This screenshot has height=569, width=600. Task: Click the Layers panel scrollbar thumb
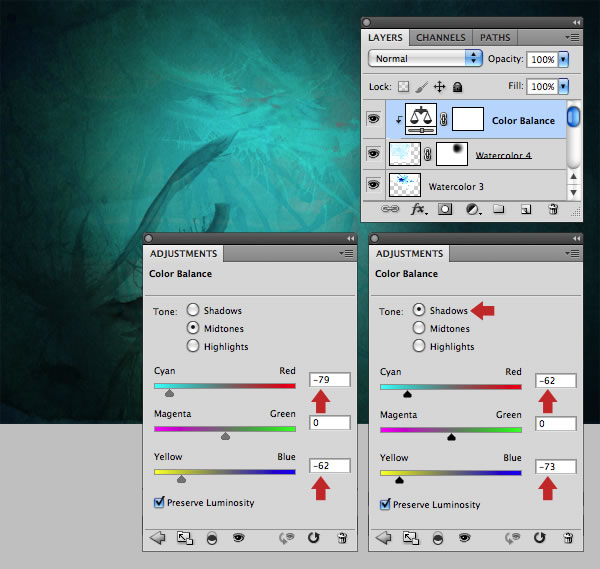tap(573, 116)
